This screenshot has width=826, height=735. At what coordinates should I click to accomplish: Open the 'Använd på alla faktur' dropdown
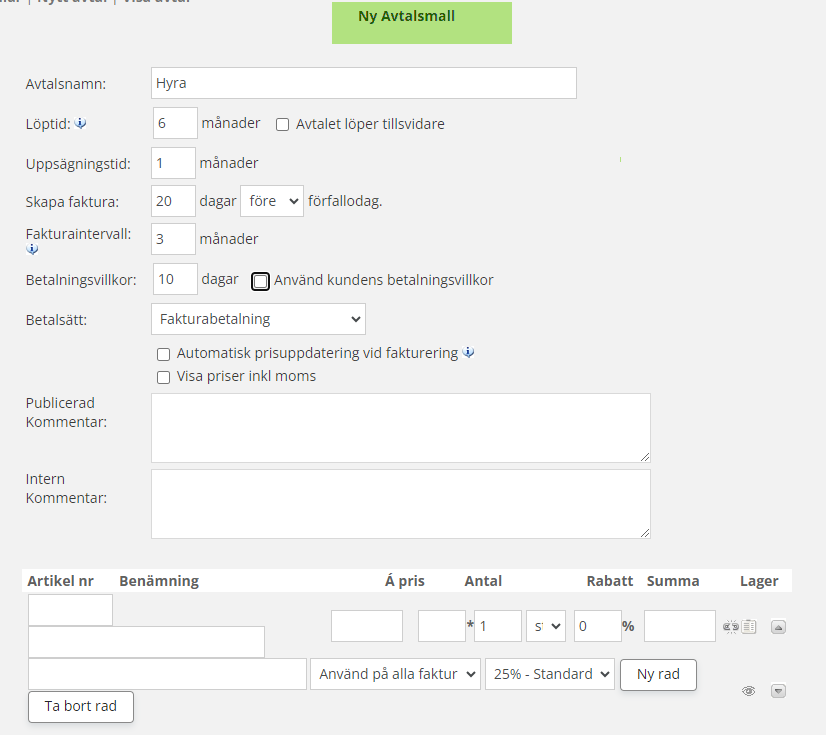point(396,674)
